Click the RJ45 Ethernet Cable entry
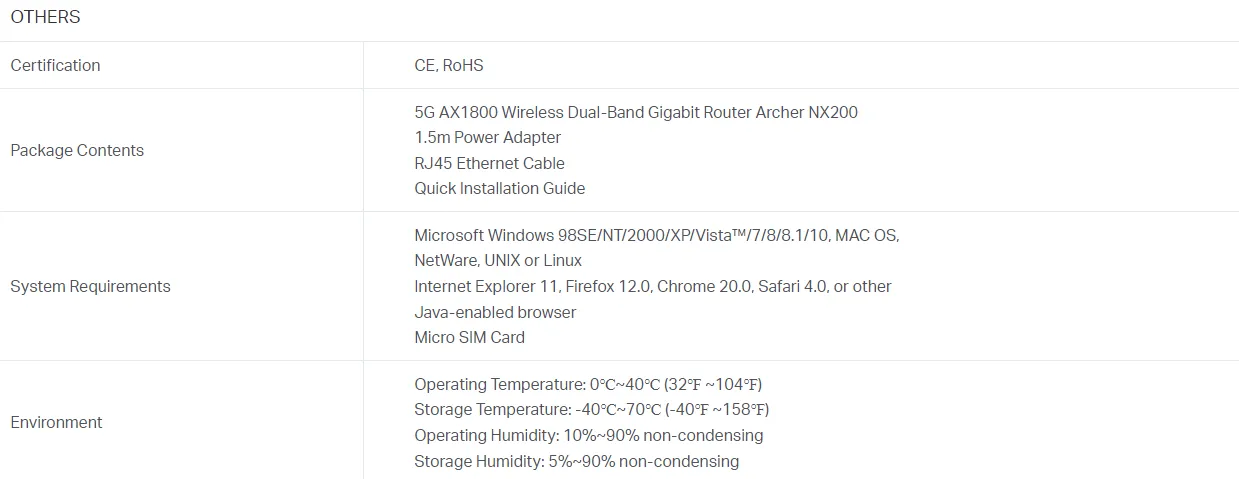This screenshot has height=479, width=1239. pos(489,163)
